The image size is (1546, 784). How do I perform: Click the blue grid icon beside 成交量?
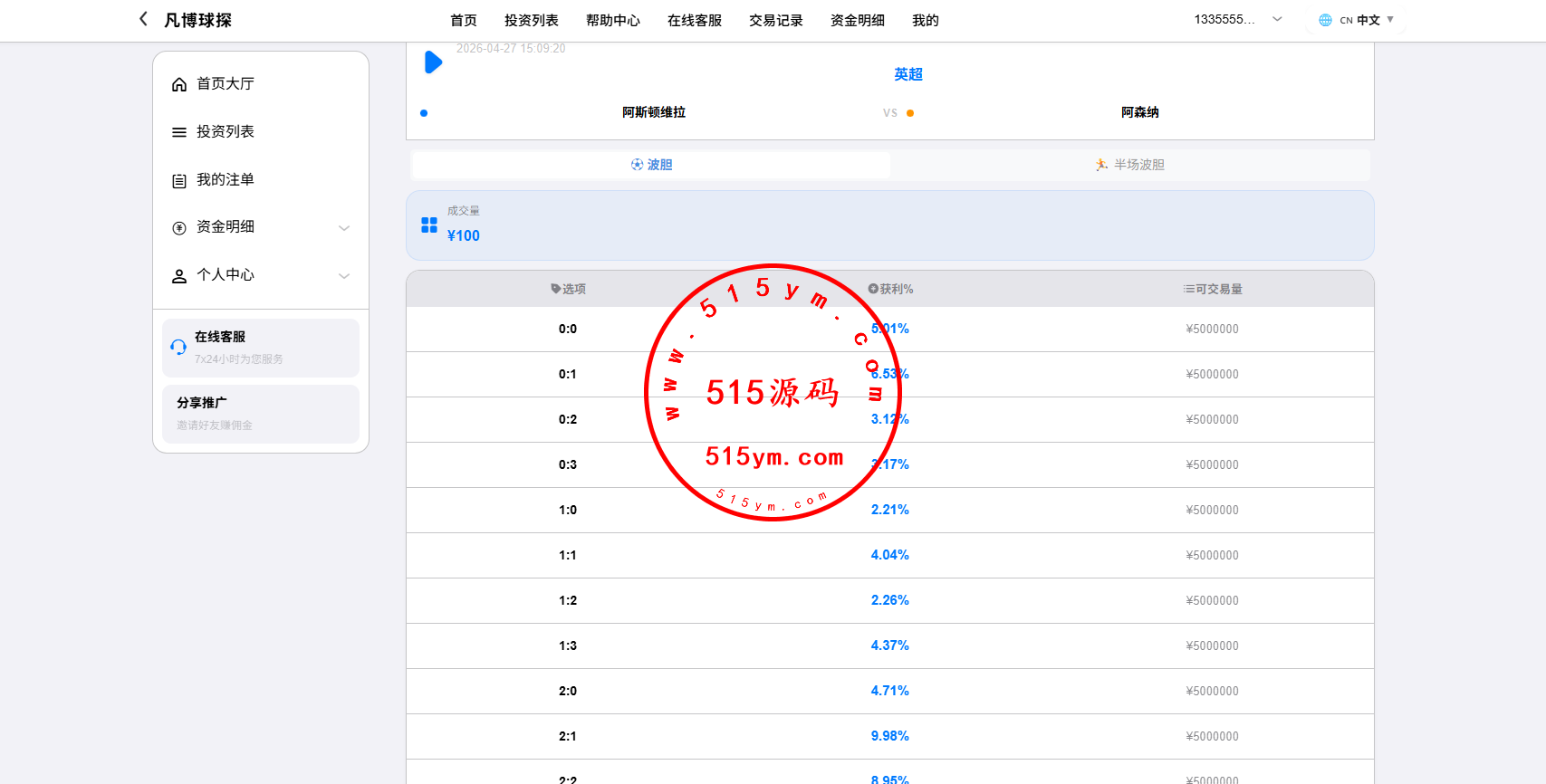[x=429, y=225]
